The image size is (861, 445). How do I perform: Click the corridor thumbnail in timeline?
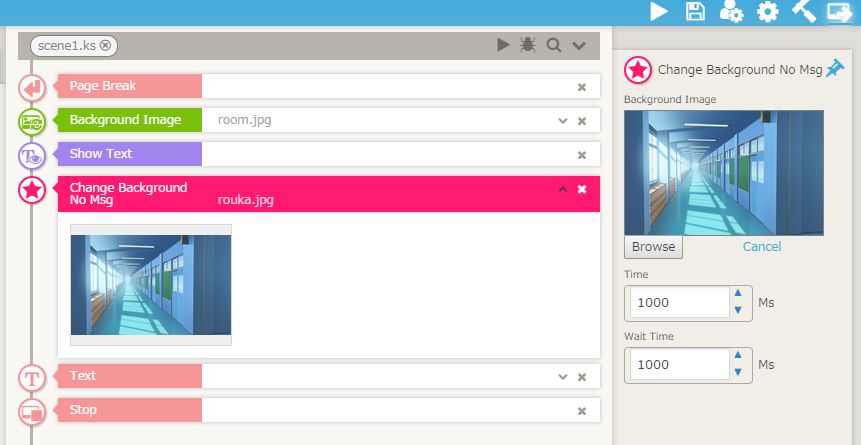[x=151, y=285]
